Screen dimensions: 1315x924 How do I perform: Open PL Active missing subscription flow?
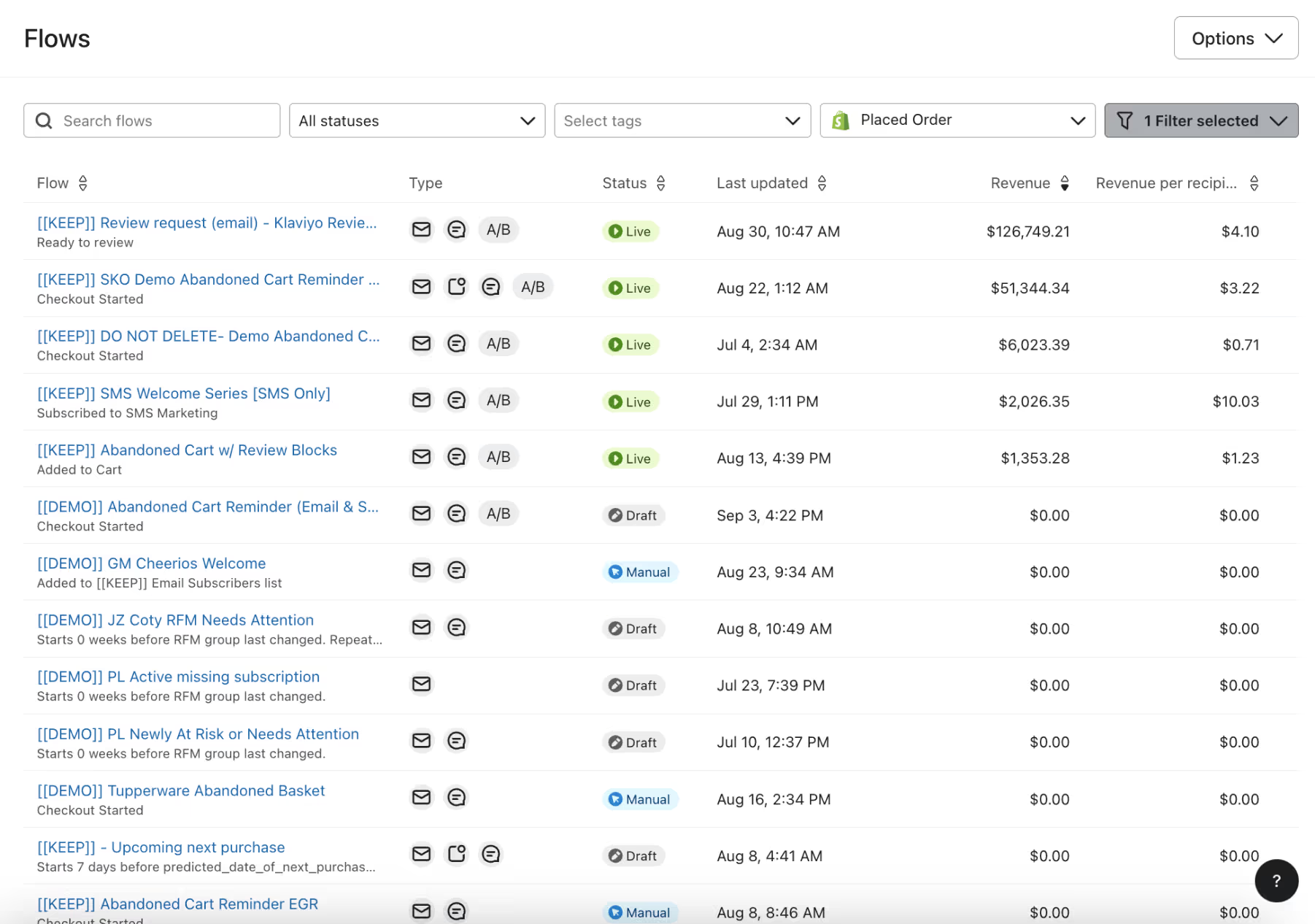tap(178, 677)
